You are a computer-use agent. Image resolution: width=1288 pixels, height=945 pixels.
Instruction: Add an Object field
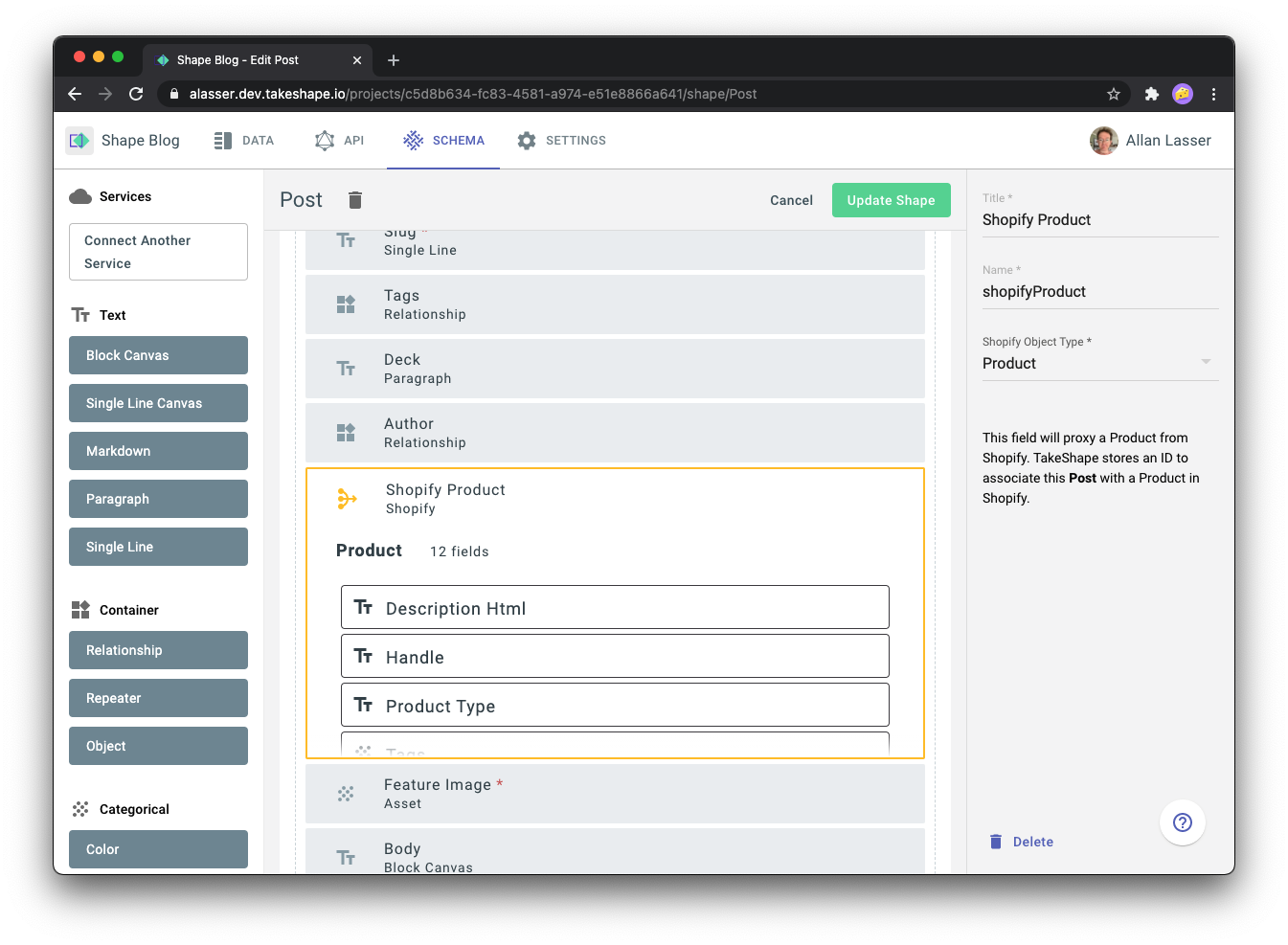(x=158, y=746)
